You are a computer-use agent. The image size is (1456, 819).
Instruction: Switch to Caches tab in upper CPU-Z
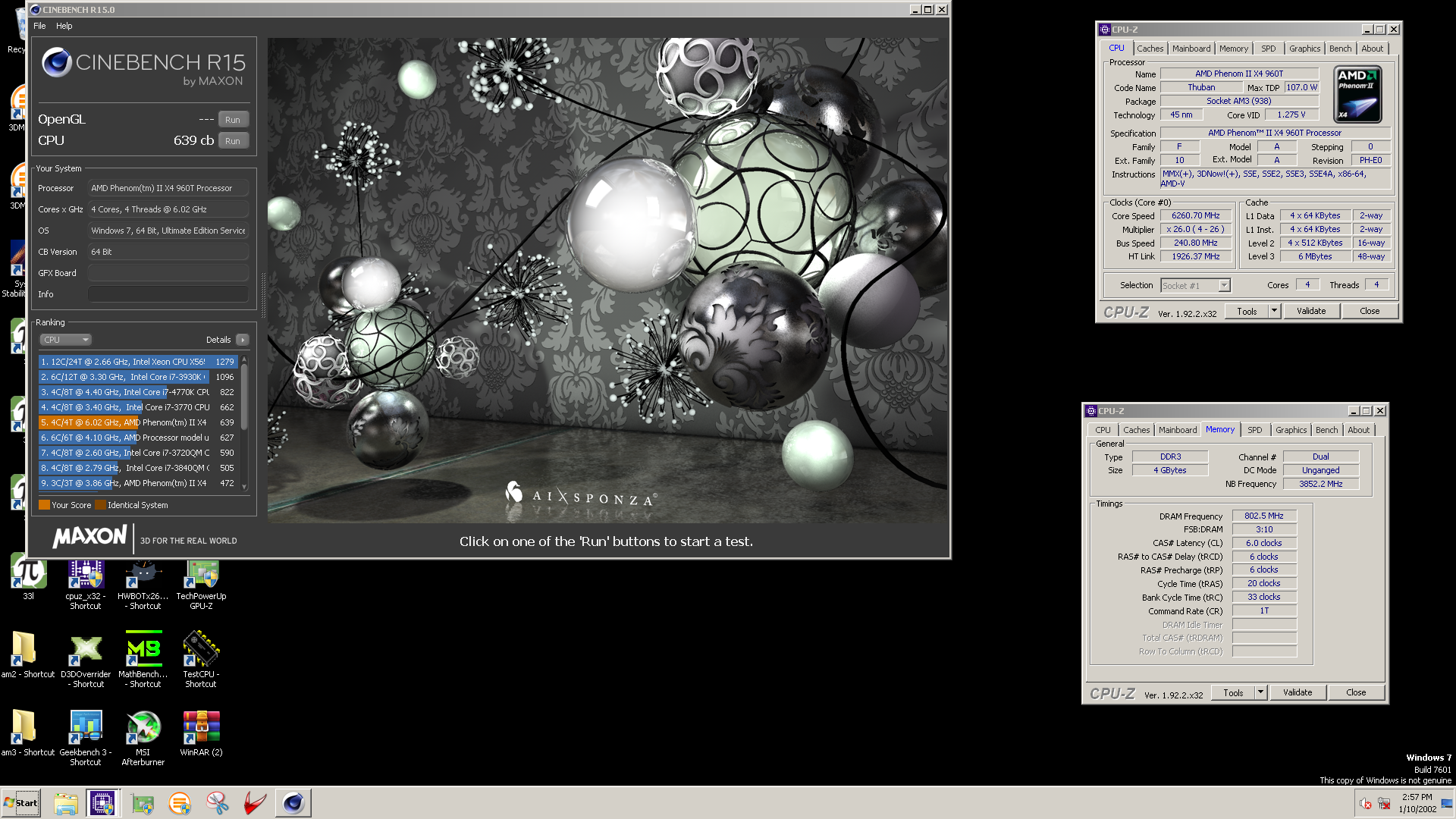pos(1150,49)
